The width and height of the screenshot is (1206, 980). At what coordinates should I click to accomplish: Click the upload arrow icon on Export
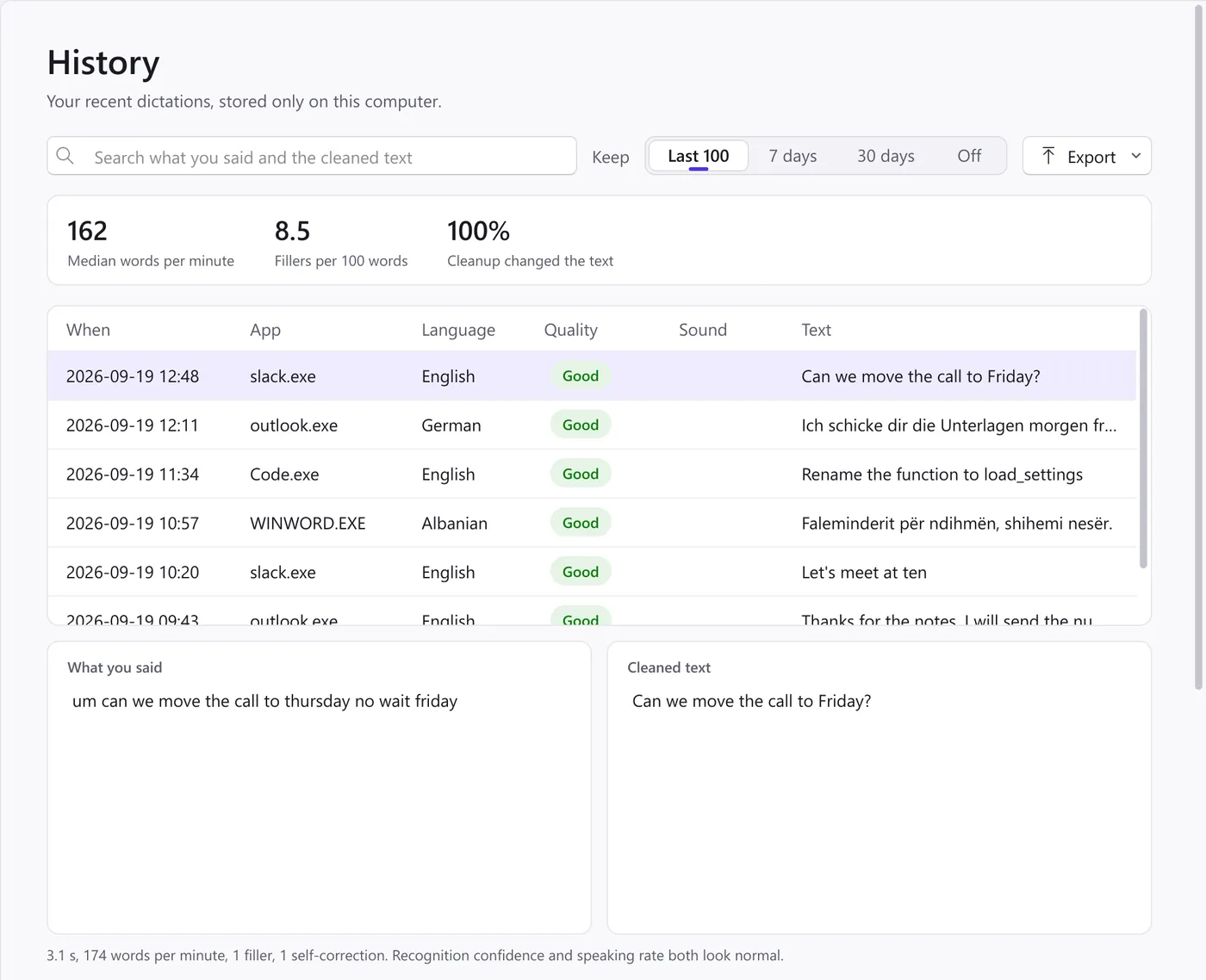click(x=1047, y=156)
